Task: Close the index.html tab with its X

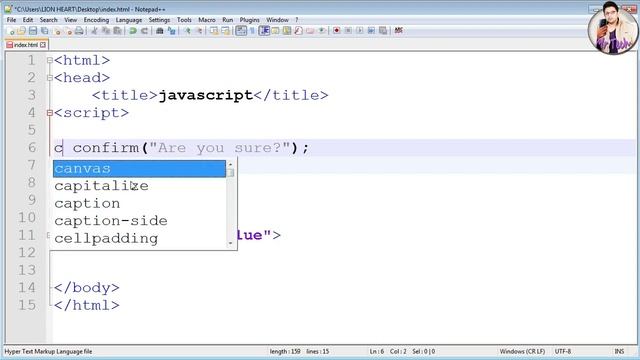Action: point(43,45)
